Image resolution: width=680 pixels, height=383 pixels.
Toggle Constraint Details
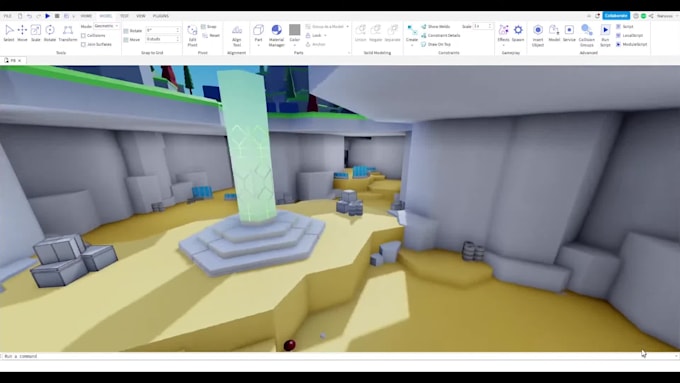(x=441, y=35)
